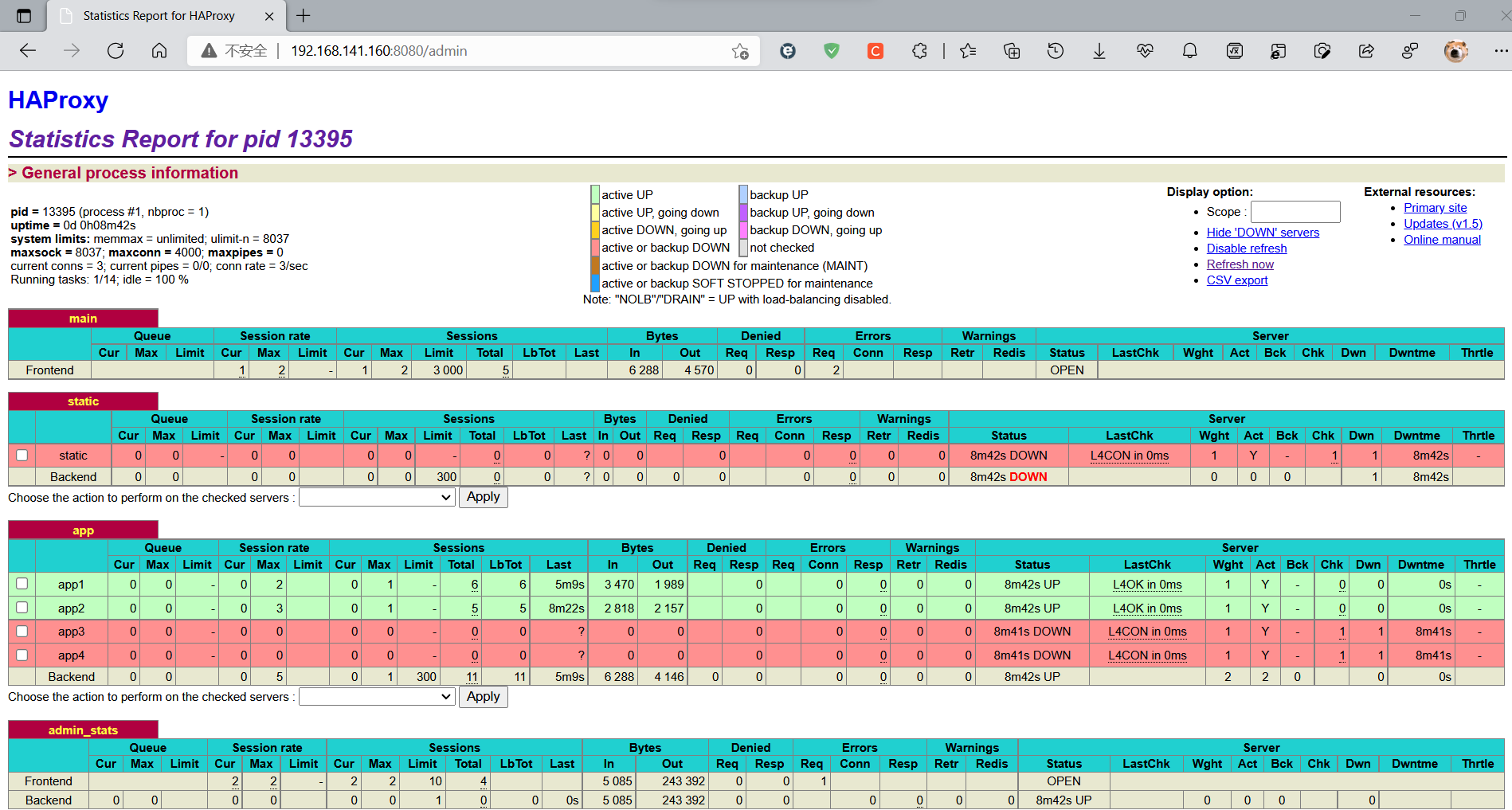Viewport: 1512px width, 810px height.
Task: Open the downloads arrow icon
Action: coord(1099,51)
